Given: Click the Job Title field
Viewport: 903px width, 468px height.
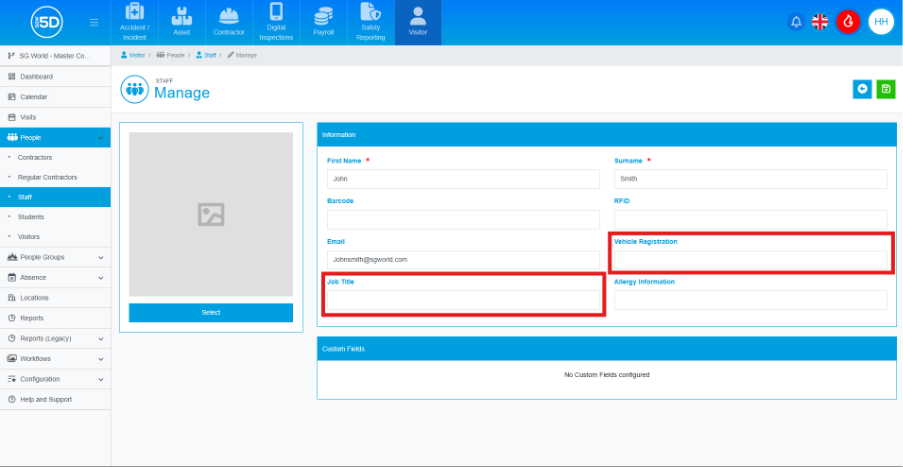Looking at the screenshot, I should 463,300.
